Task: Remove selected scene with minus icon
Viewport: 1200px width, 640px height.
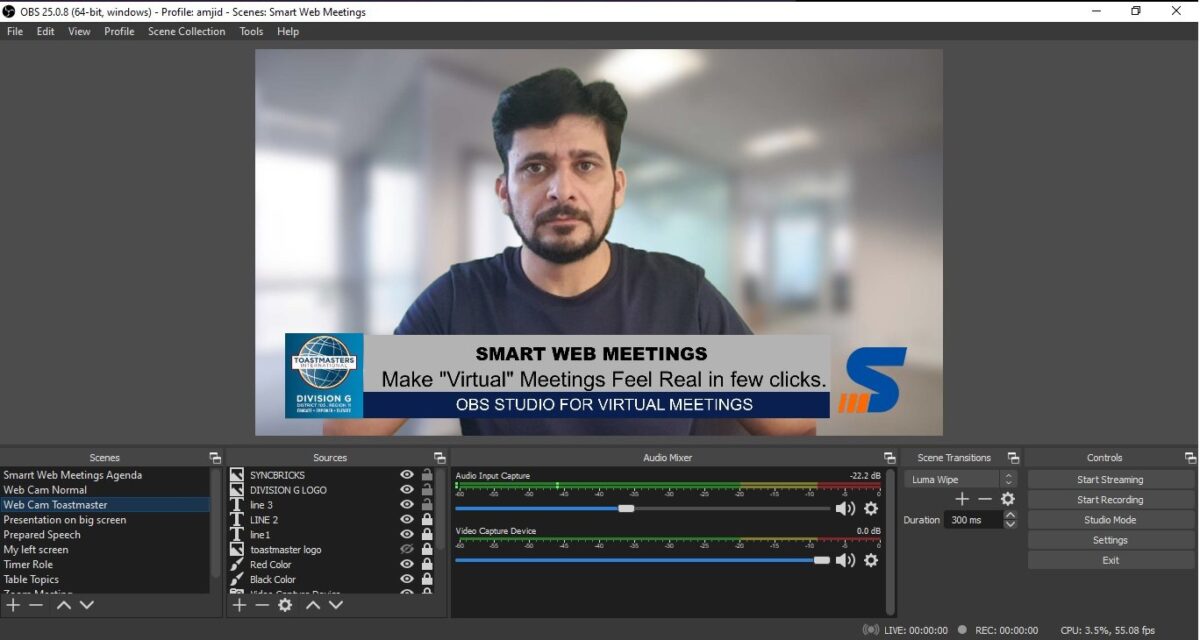Action: point(36,605)
